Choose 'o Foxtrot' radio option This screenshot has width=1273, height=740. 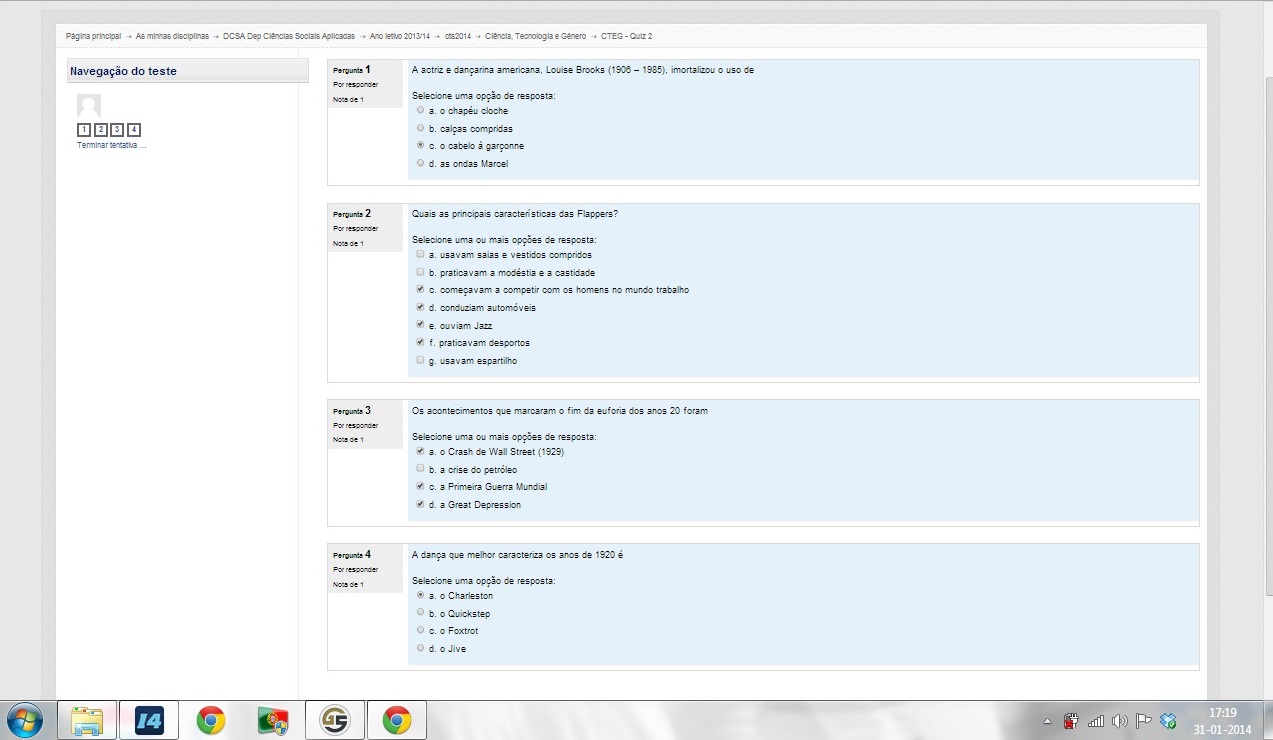click(421, 631)
